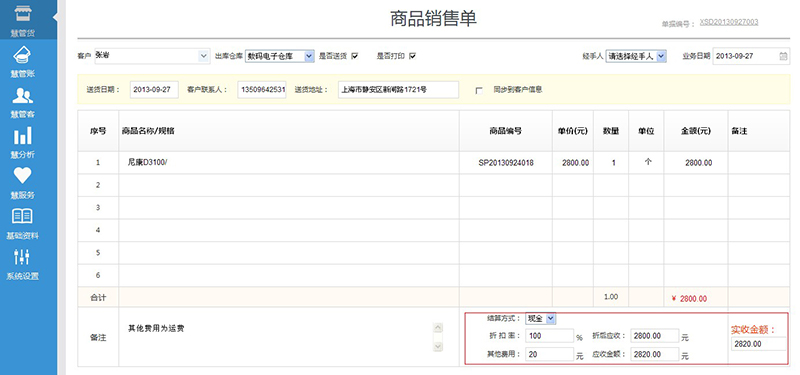Open the 结算方式 dropdown showing 现金
Viewport: 800px width, 375px height.
click(540, 318)
